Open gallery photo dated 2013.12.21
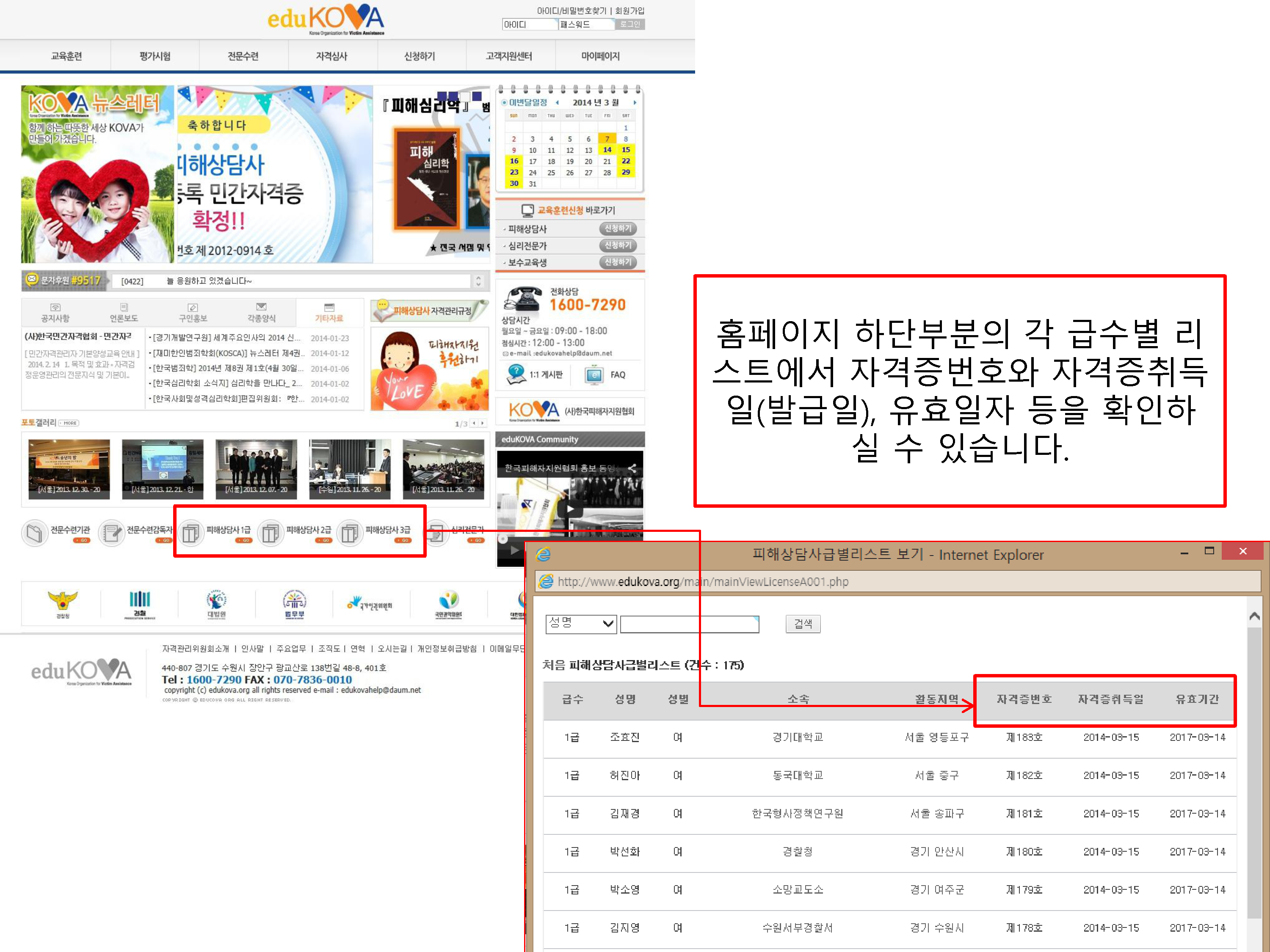The height and width of the screenshot is (952, 1270). pos(163,469)
